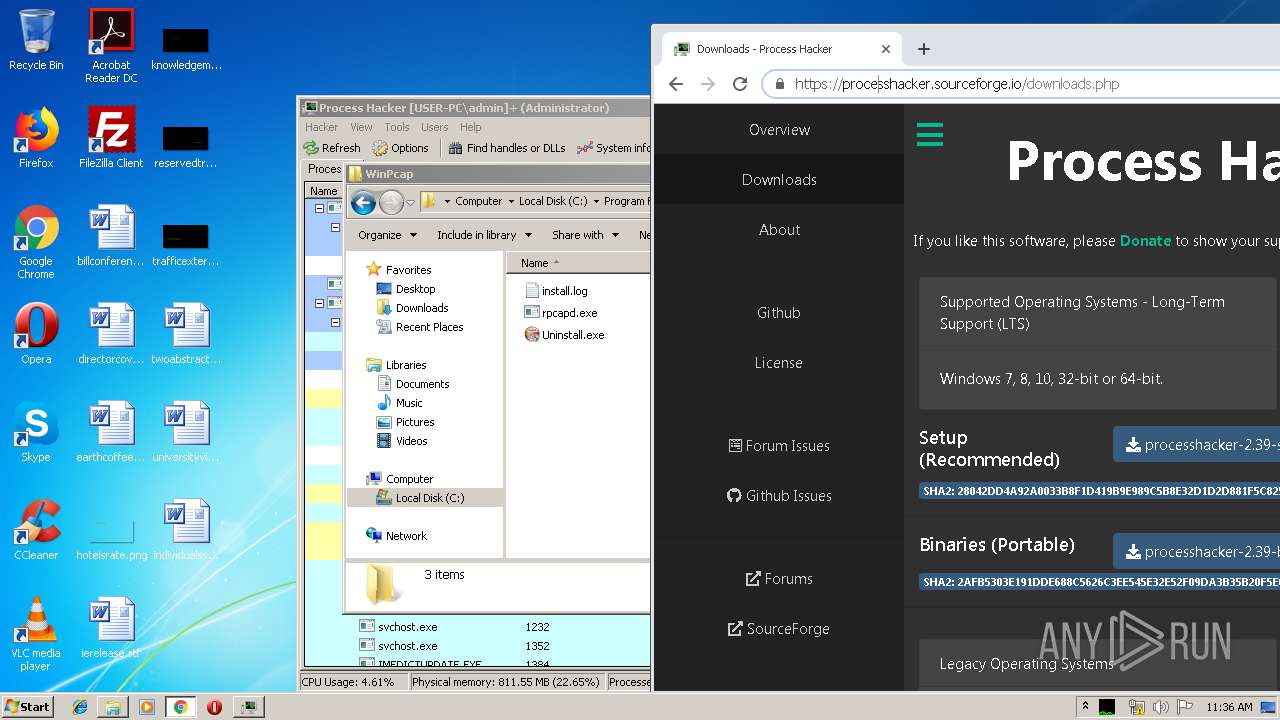Screen dimensions: 1280x720
Task: Open the Help menu in Process Hacker
Action: [x=471, y=127]
